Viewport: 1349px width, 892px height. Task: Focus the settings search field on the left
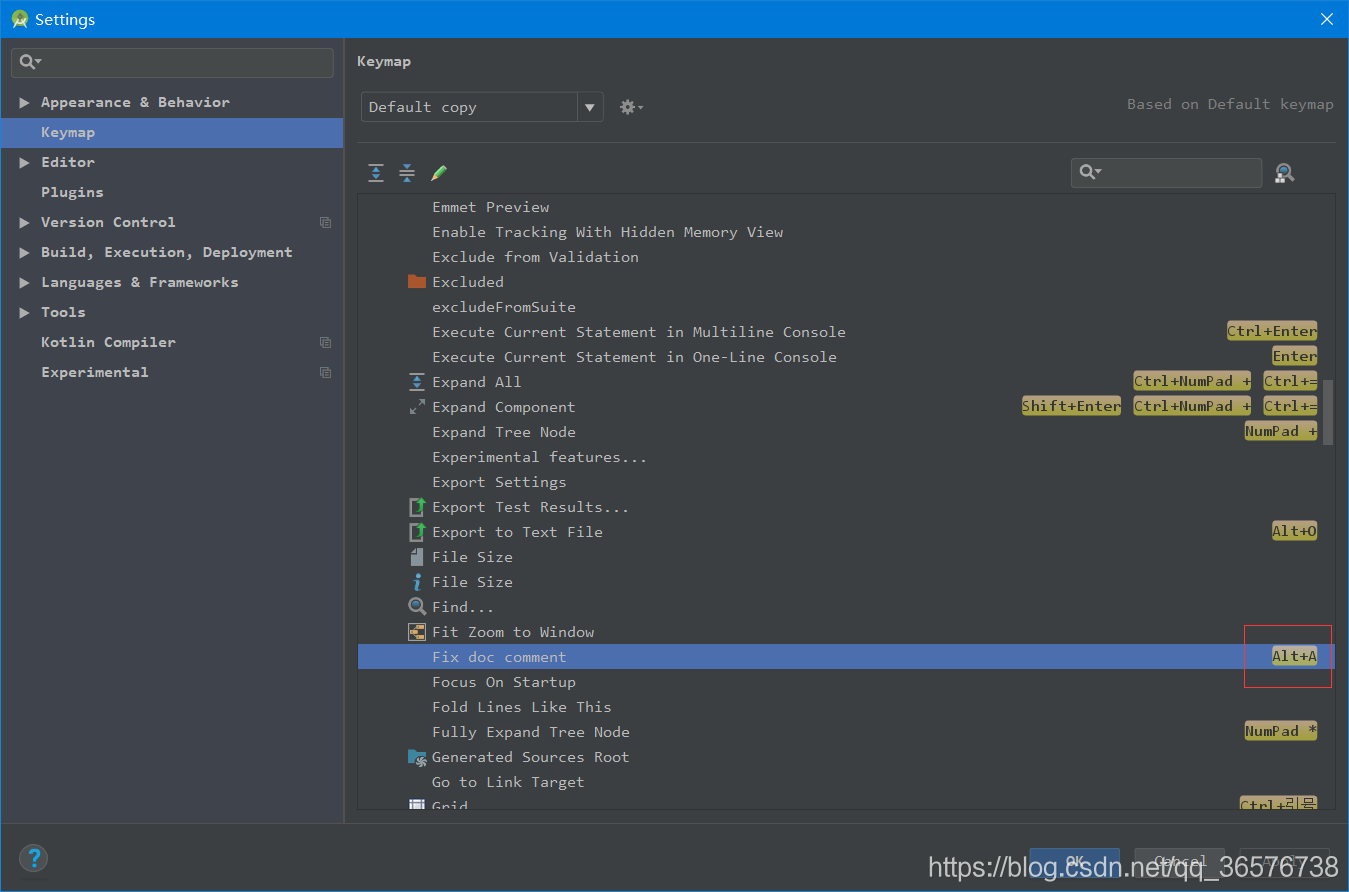click(x=172, y=62)
